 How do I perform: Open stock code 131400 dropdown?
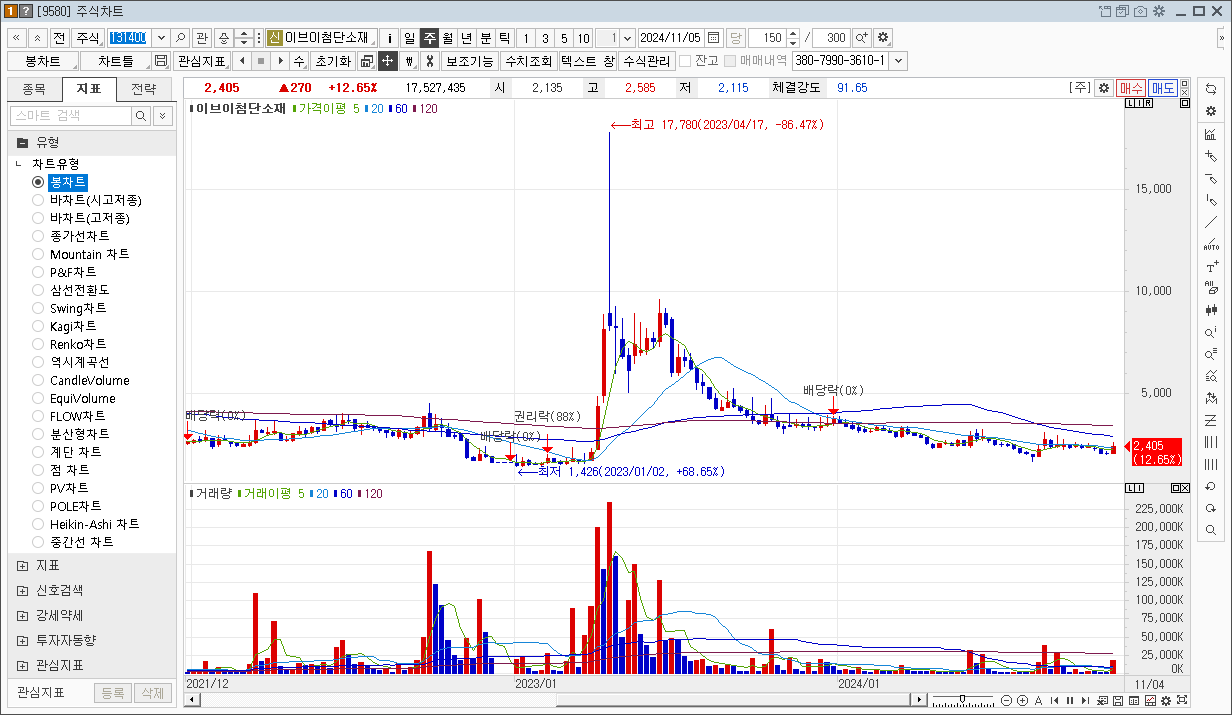pos(160,37)
